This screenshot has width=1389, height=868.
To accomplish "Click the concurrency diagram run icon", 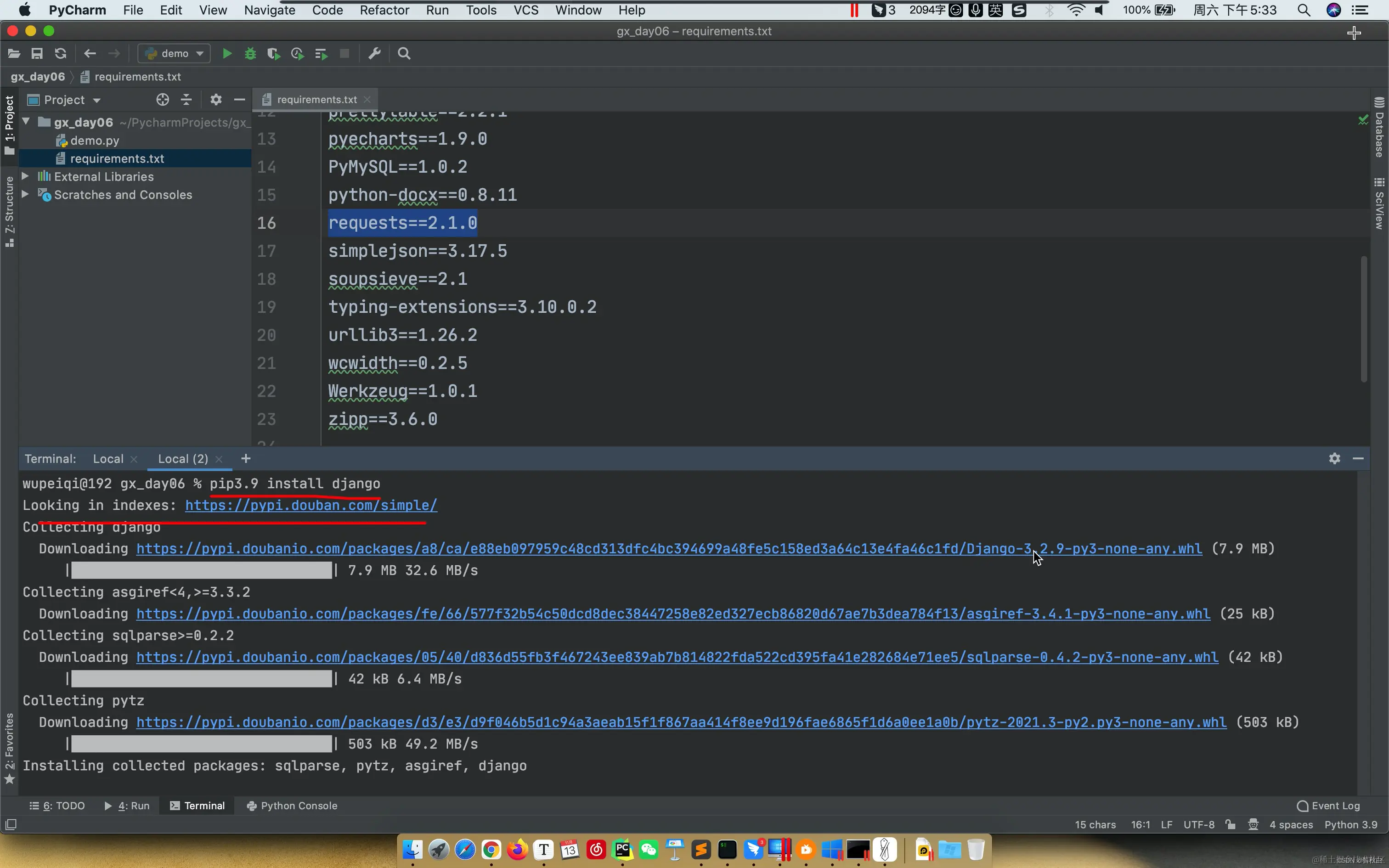I will pos(321,53).
